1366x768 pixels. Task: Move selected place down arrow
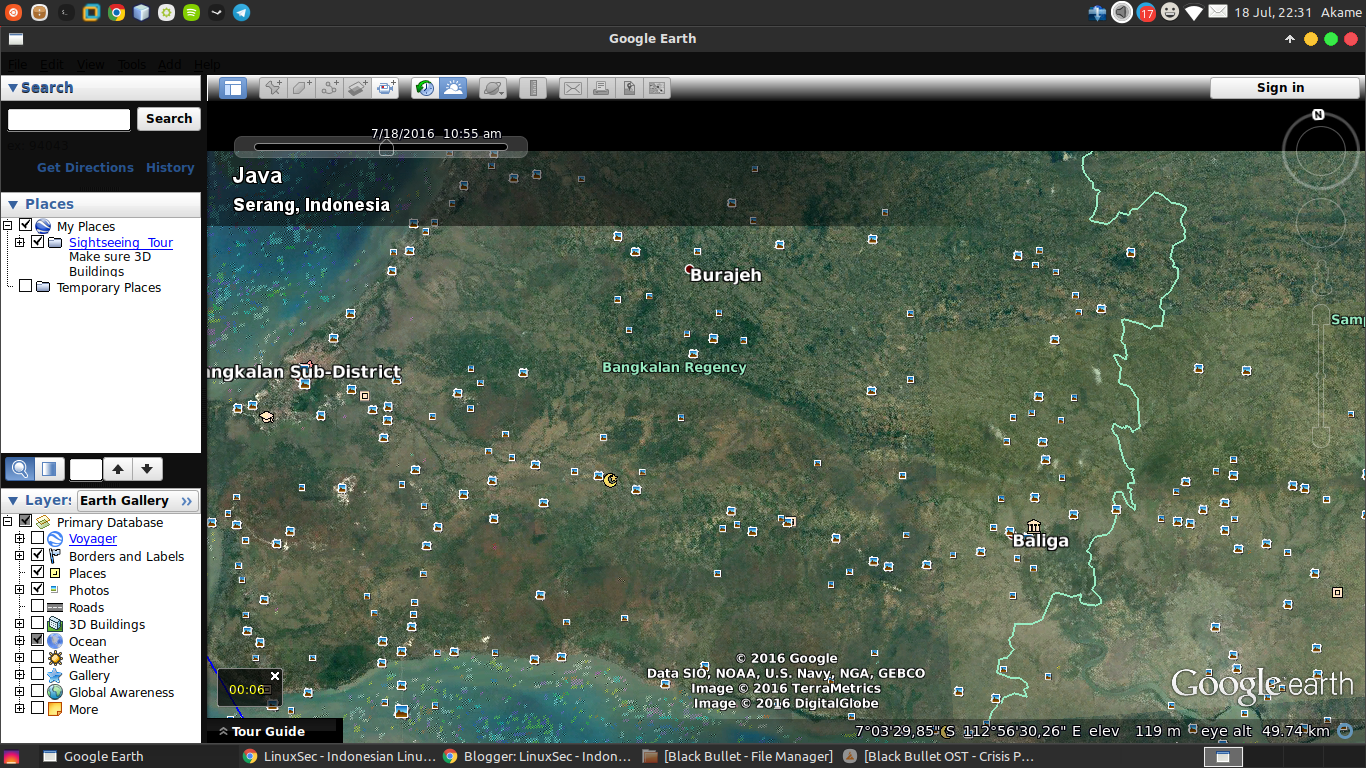[x=147, y=469]
